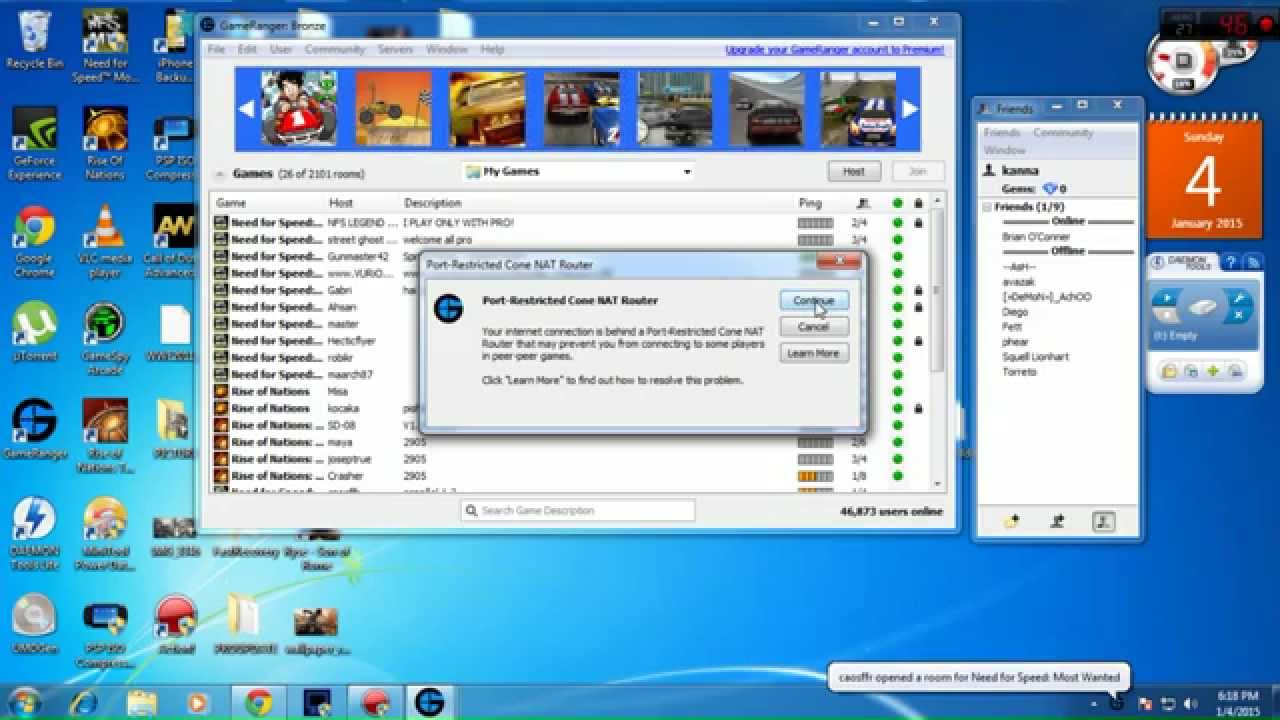Select friend Squell Lionhart
The image size is (1280, 720).
click(x=1035, y=357)
